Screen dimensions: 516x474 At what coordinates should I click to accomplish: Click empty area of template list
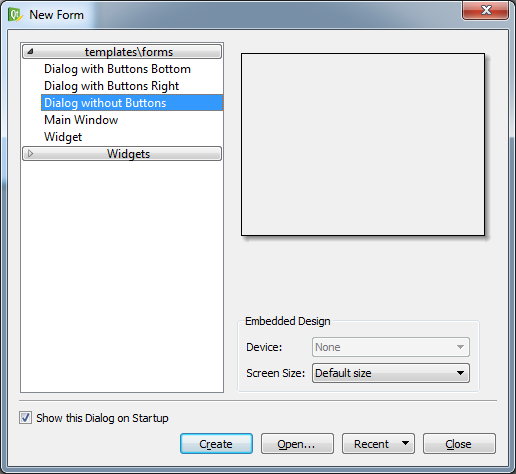point(122,277)
